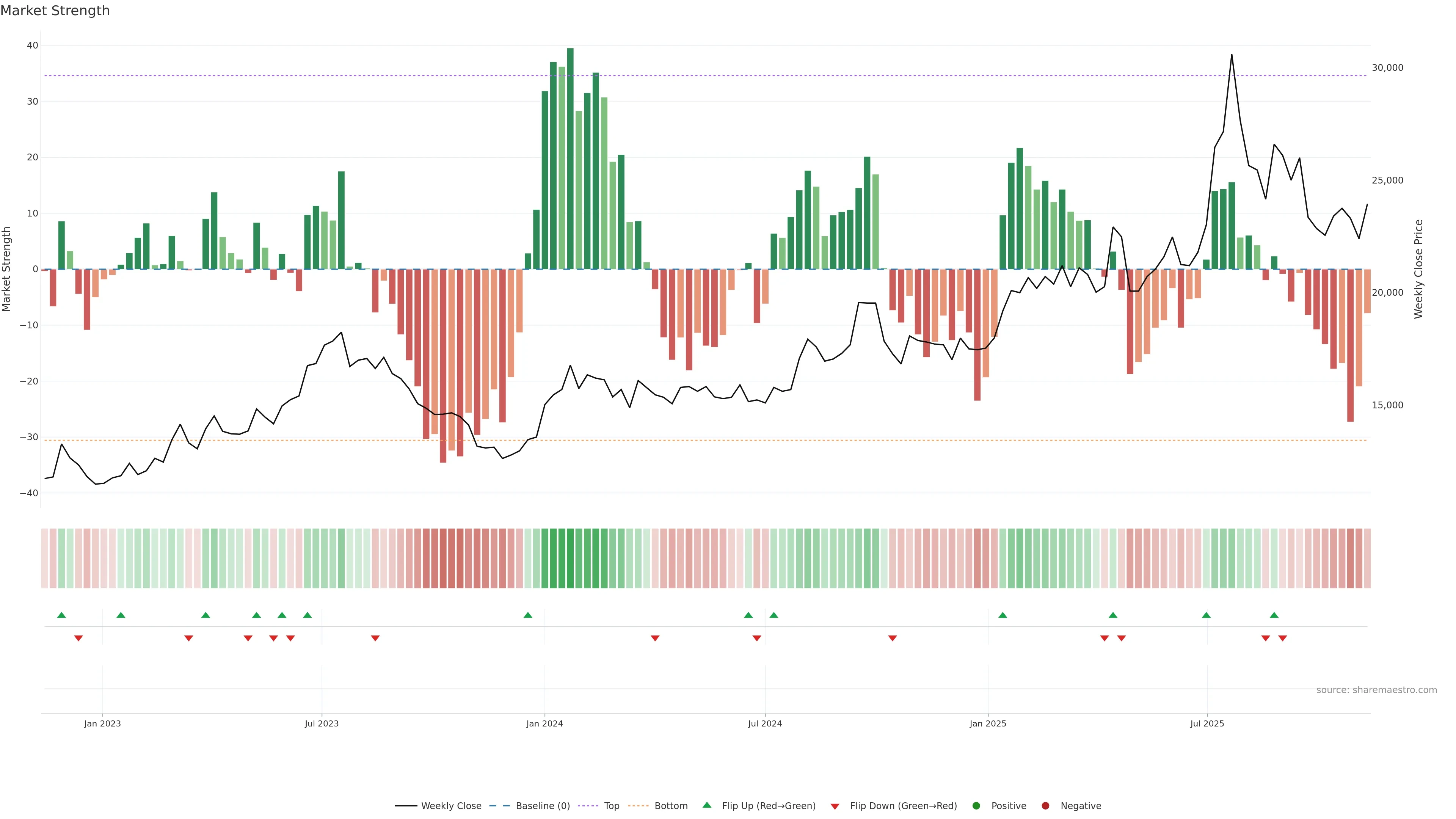Click the Jul 2025 x-axis label
The height and width of the screenshot is (819, 1456).
click(x=1207, y=723)
